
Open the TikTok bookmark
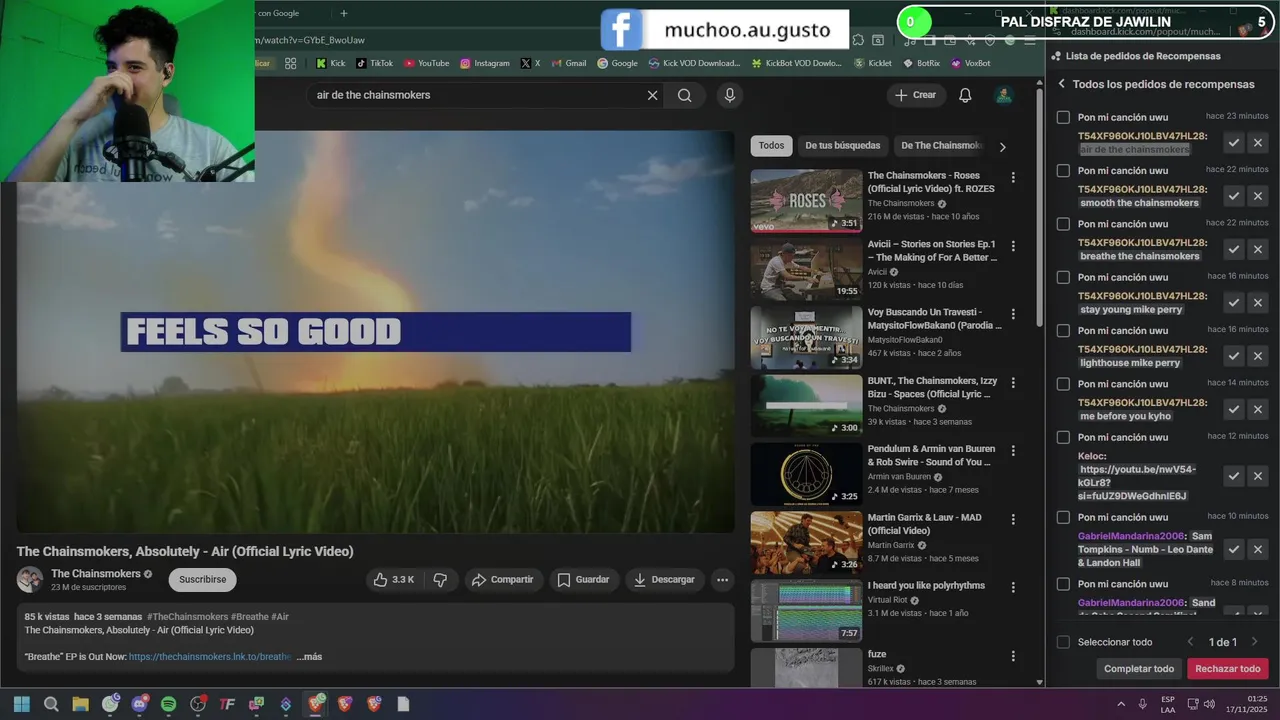tap(375, 63)
